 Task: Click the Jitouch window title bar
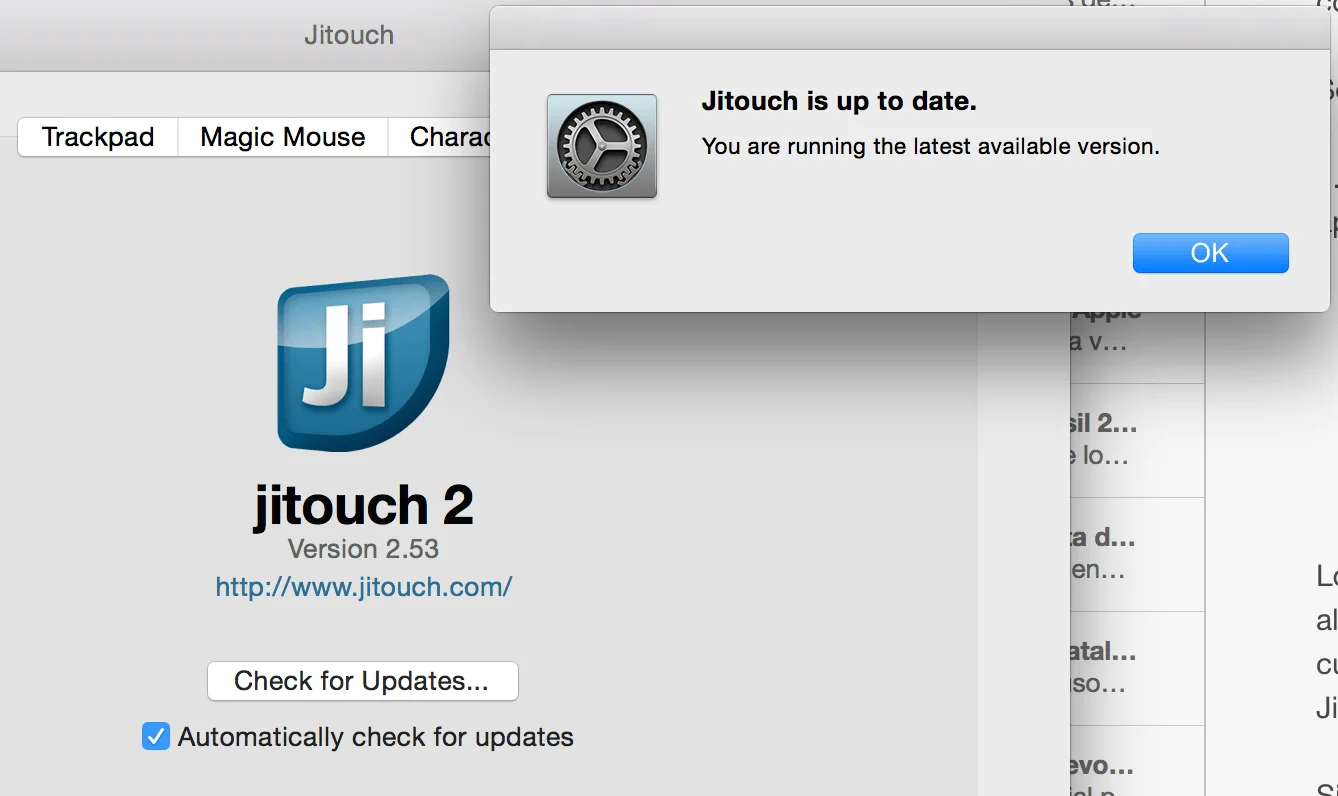click(x=245, y=35)
